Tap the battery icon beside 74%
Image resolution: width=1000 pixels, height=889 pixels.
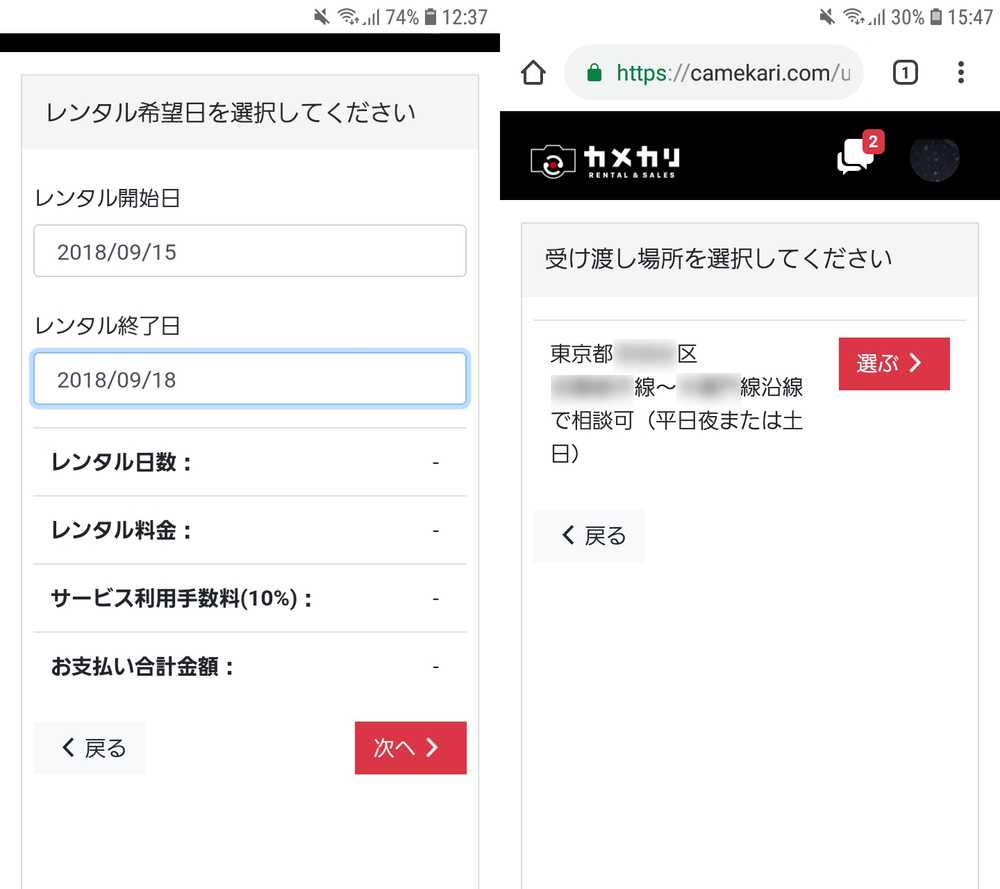tap(430, 17)
